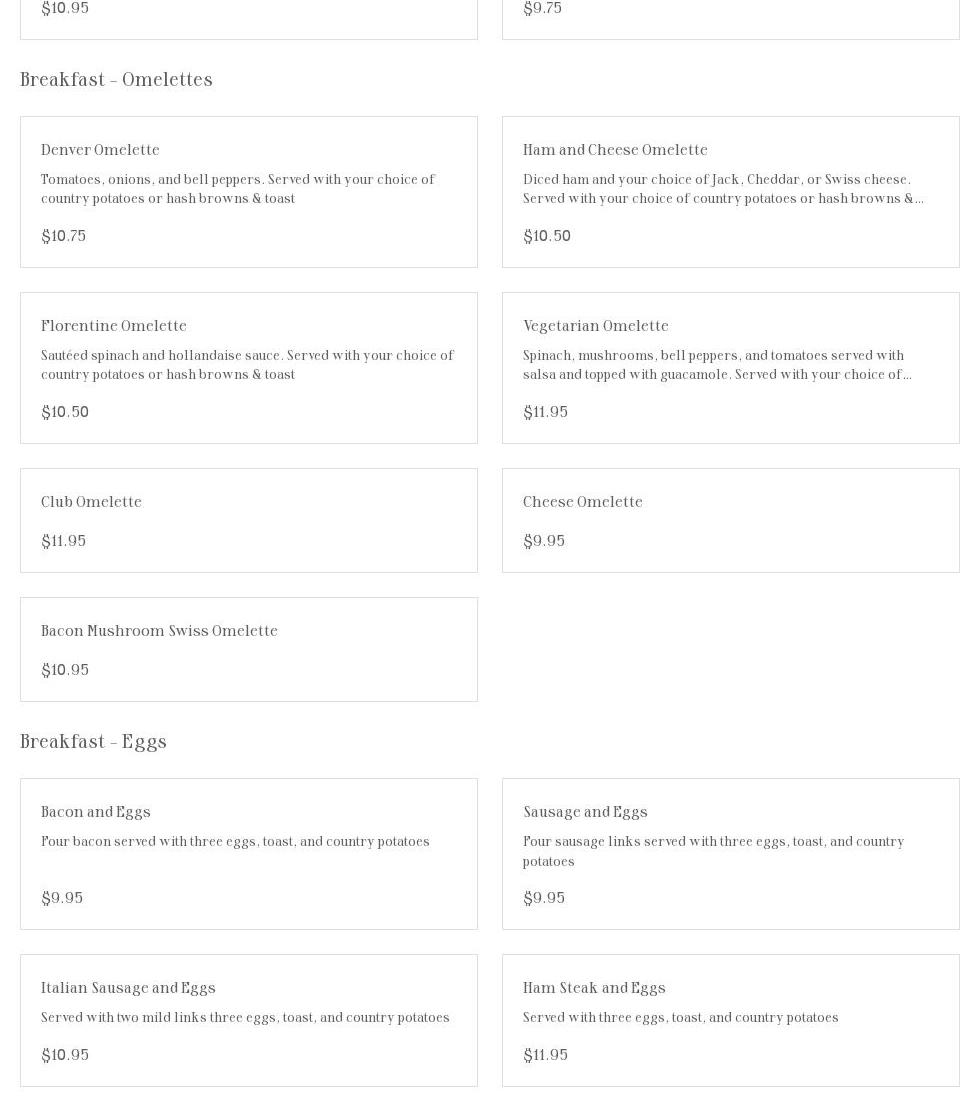Select the Cheese Omelette item name
The image size is (965, 1100).
pyautogui.click(x=583, y=502)
